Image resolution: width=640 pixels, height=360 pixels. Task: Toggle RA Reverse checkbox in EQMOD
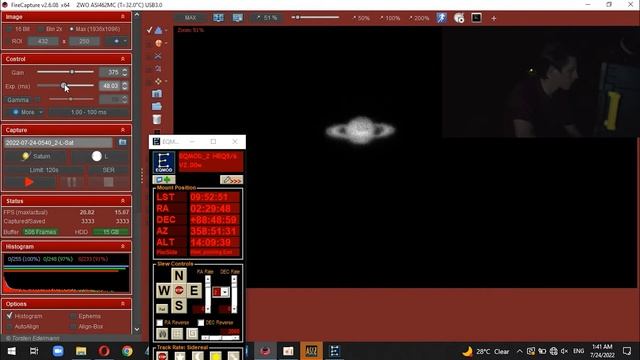point(160,322)
